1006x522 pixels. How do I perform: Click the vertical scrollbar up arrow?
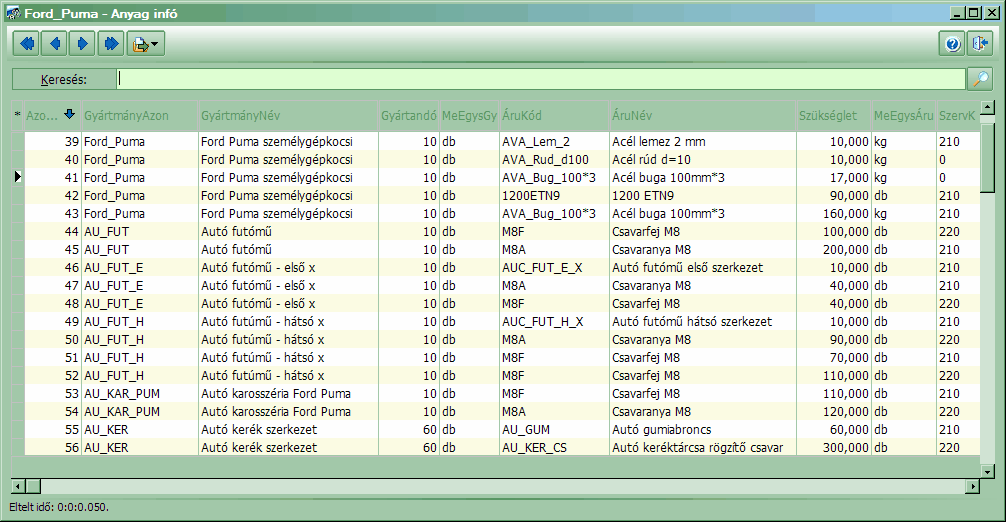[987, 107]
